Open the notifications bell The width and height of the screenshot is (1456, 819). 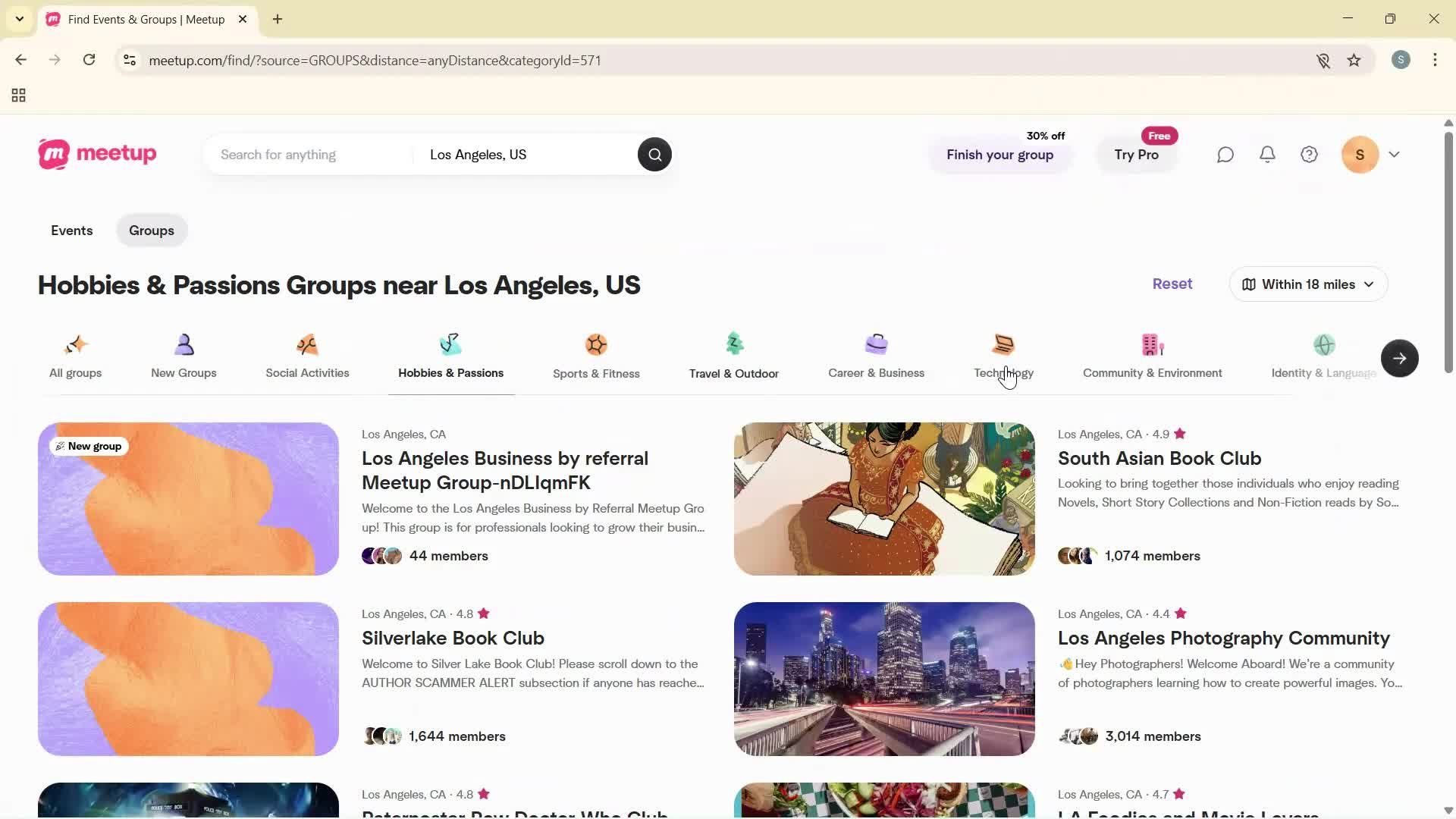pos(1267,154)
